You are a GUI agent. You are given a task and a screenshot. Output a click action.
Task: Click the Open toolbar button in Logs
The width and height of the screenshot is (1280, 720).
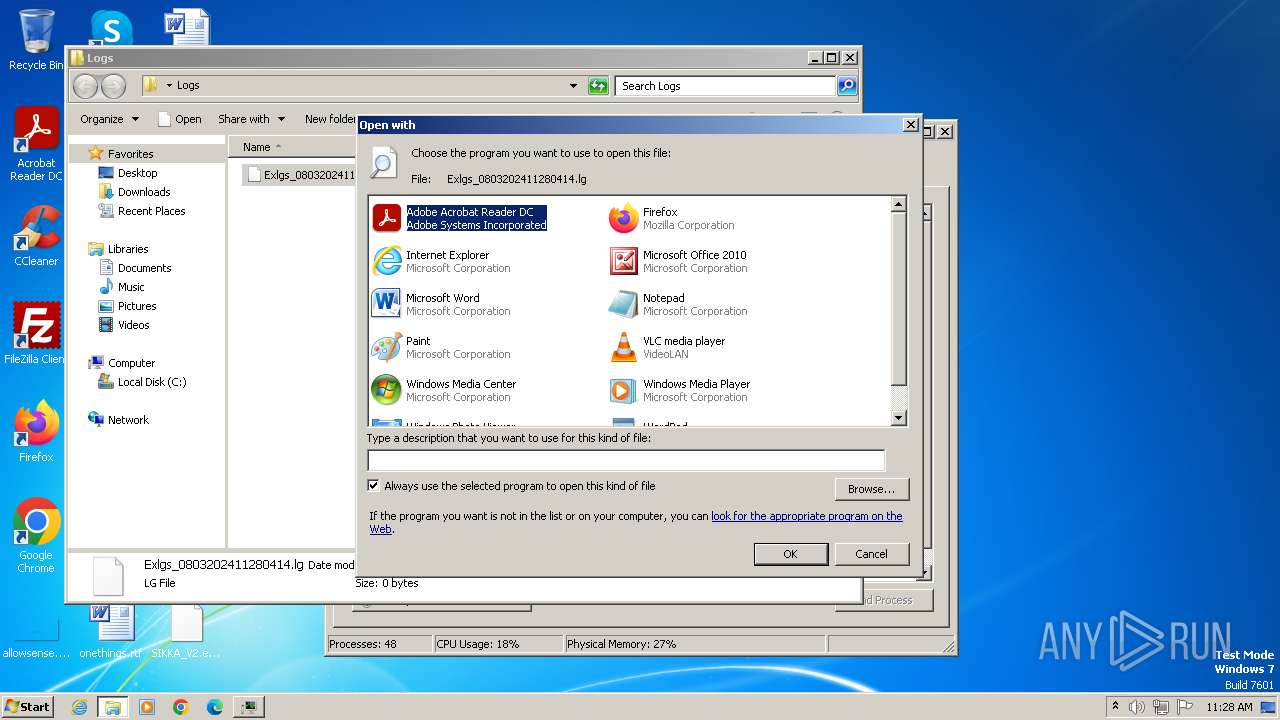pyautogui.click(x=180, y=119)
